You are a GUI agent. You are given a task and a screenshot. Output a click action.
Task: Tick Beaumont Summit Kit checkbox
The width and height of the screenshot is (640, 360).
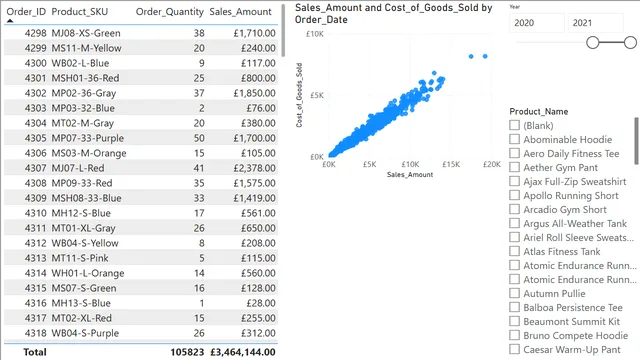(514, 321)
